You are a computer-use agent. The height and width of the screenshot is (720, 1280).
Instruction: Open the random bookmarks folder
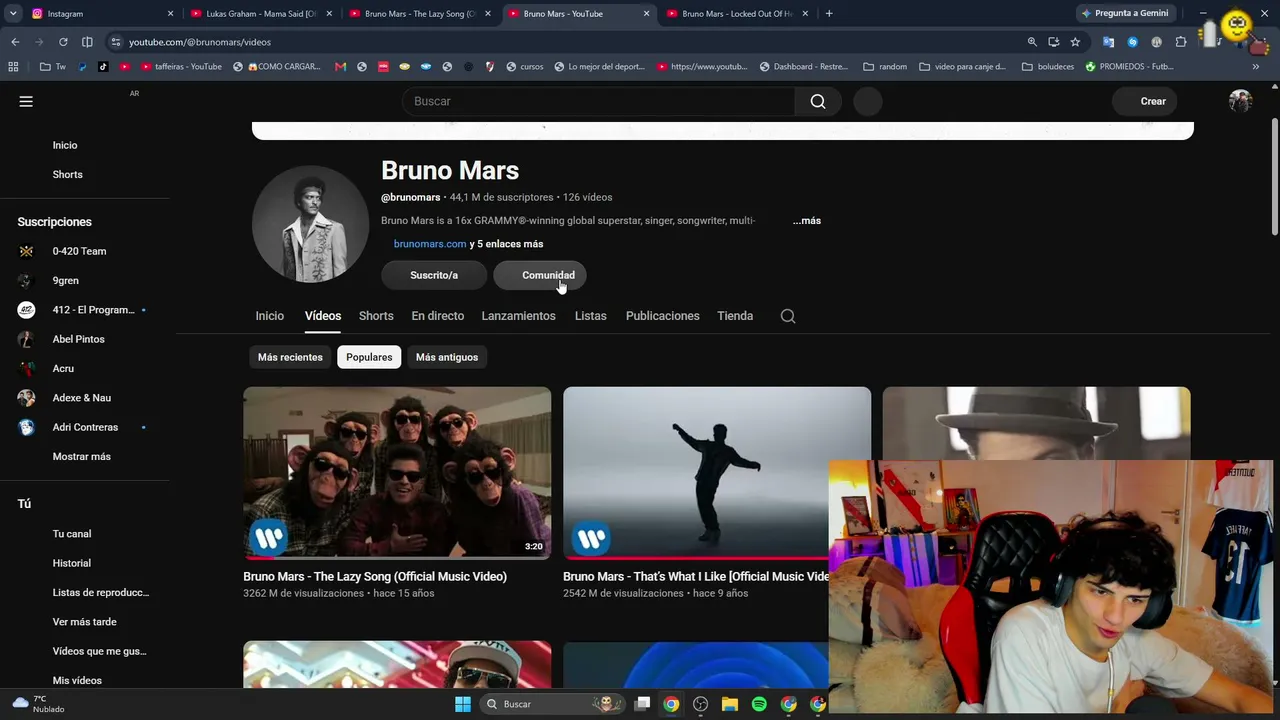click(x=885, y=67)
